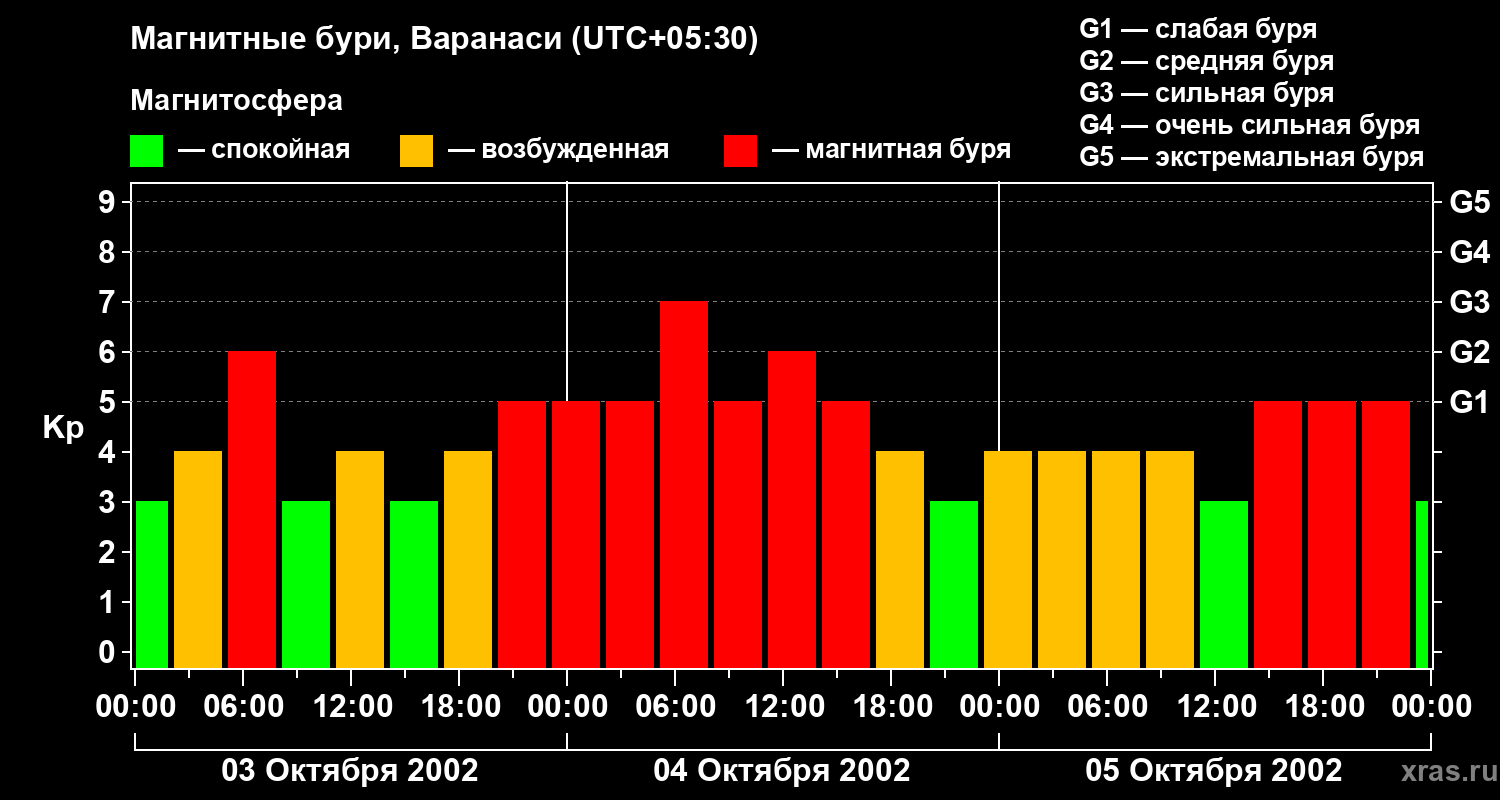This screenshot has height=800, width=1500.
Task: Click '06:00' time label above 03 Октября
Action: (x=242, y=707)
